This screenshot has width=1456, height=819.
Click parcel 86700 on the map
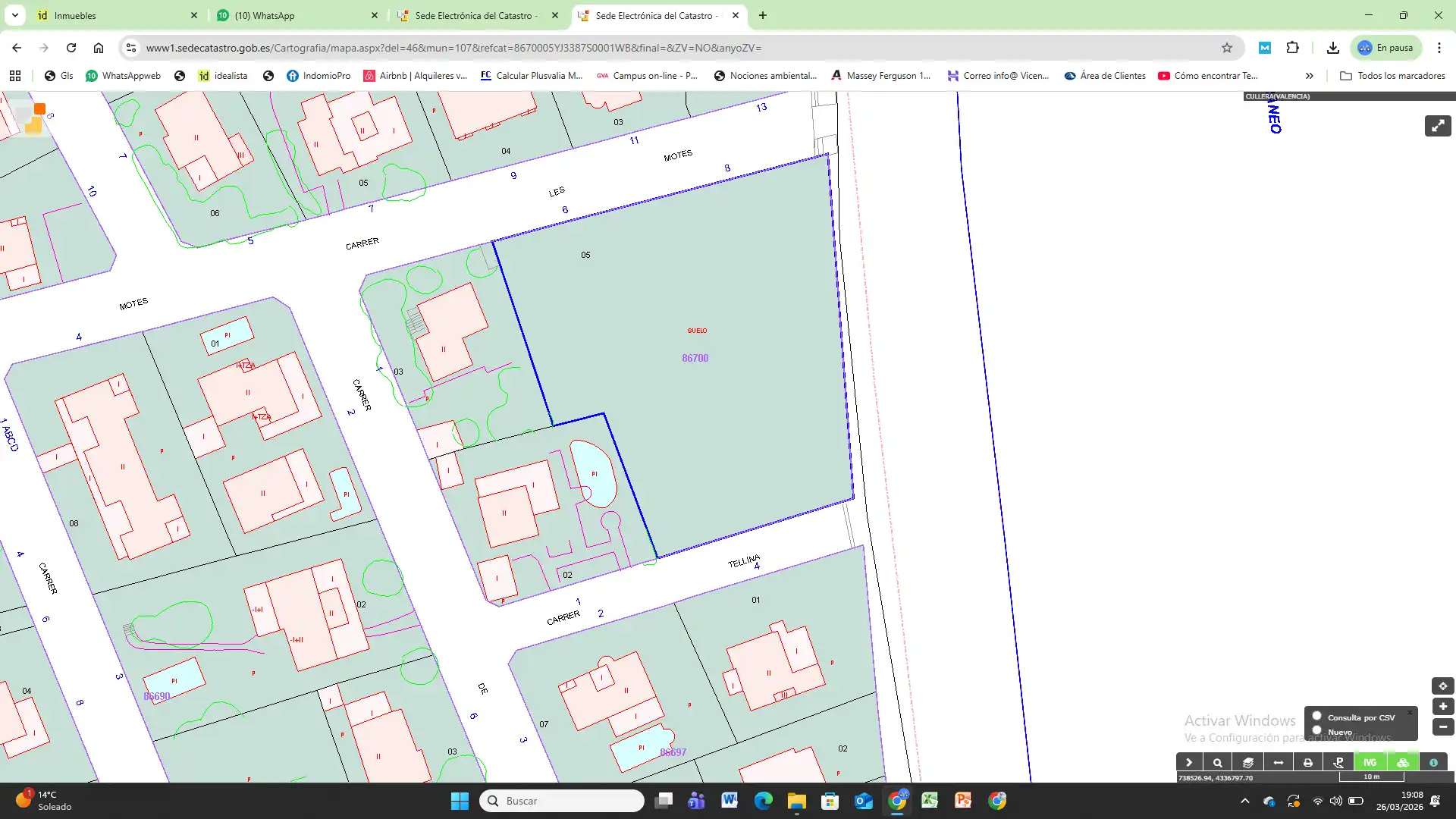(695, 358)
